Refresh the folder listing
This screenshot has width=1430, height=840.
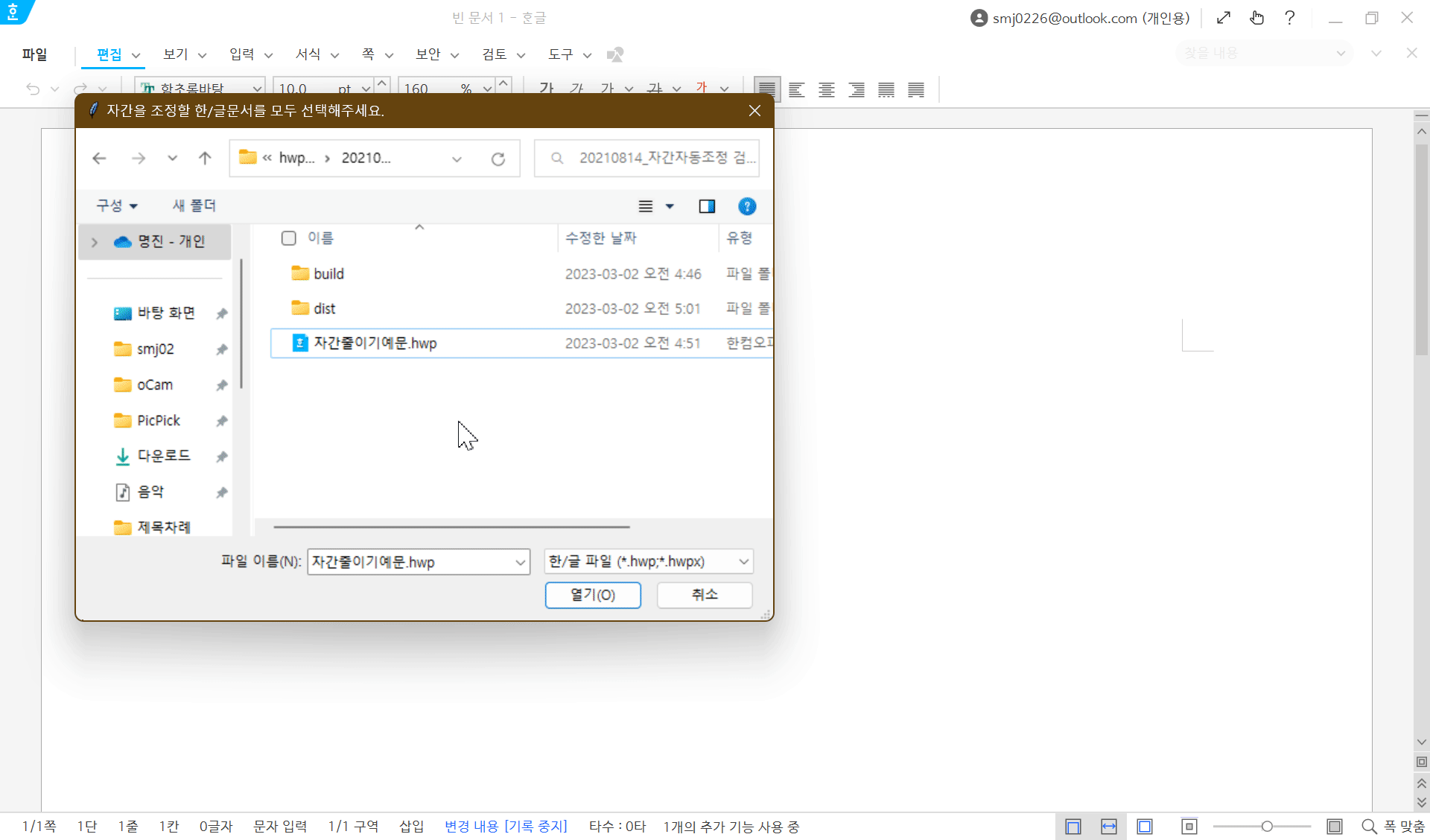[x=498, y=159]
